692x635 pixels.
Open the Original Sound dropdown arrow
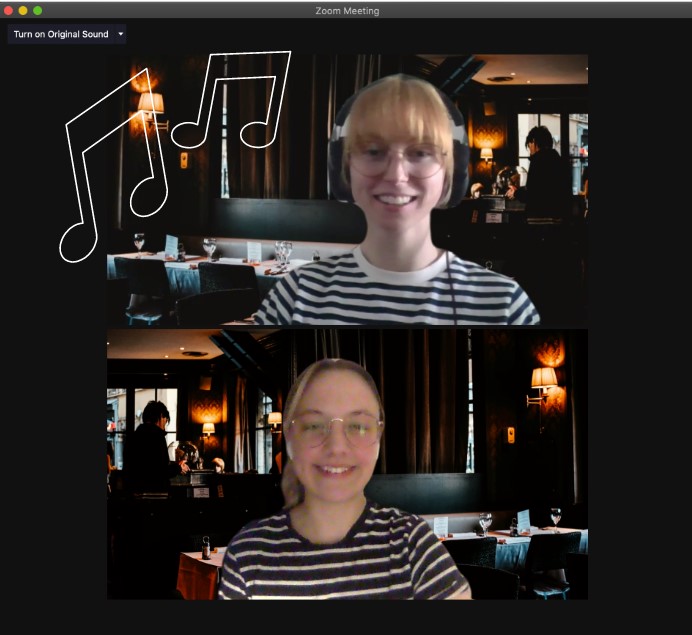point(120,34)
